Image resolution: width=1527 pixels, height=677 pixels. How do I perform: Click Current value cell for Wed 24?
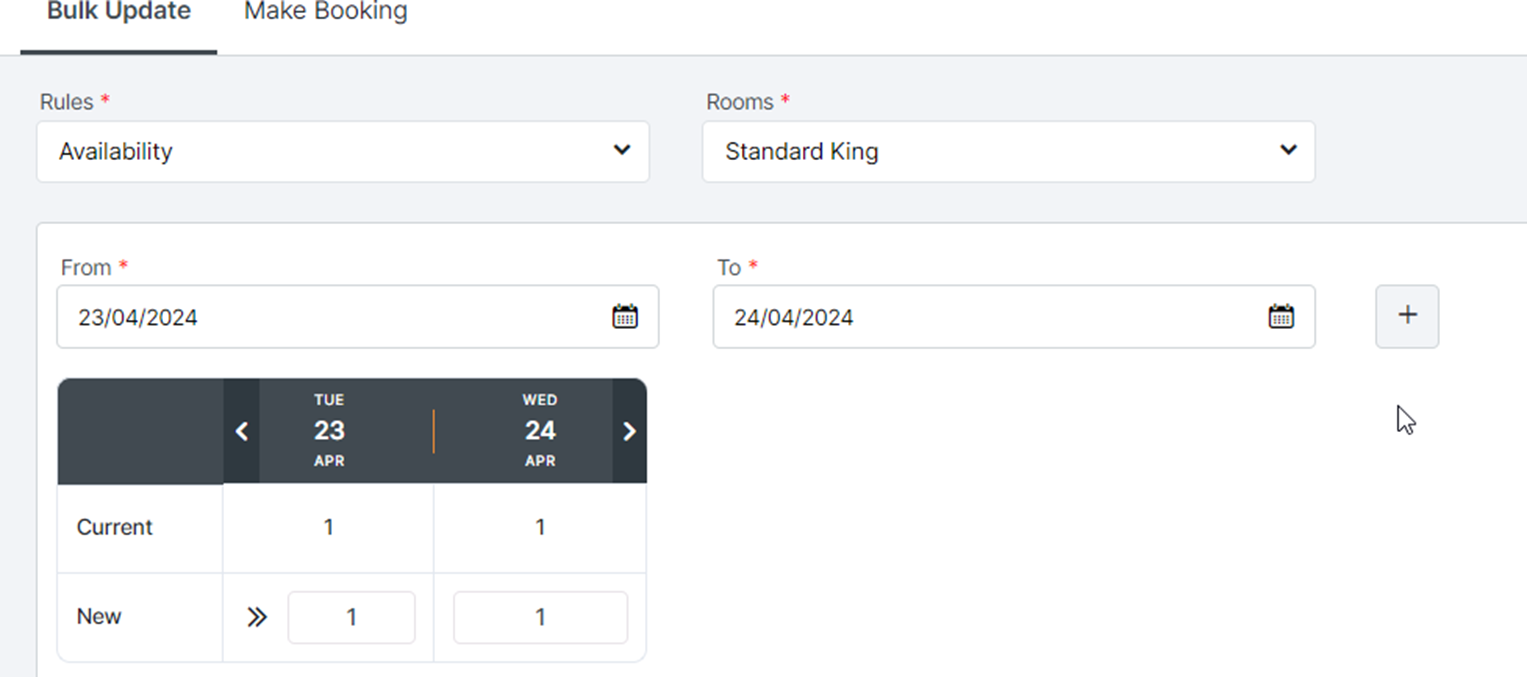point(540,528)
